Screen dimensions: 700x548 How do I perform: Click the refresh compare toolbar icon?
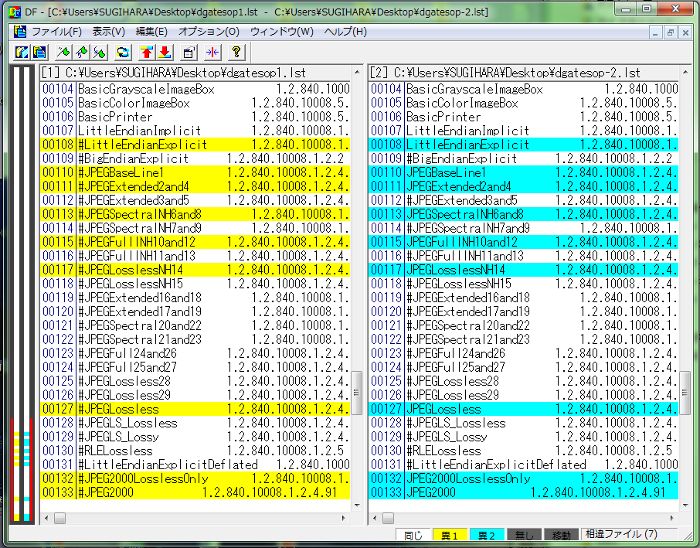(x=123, y=52)
